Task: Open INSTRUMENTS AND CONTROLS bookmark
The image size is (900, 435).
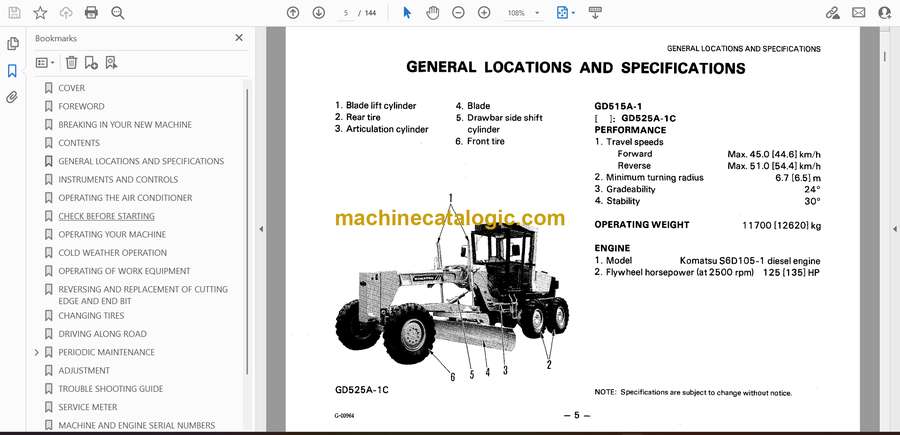Action: pos(118,180)
